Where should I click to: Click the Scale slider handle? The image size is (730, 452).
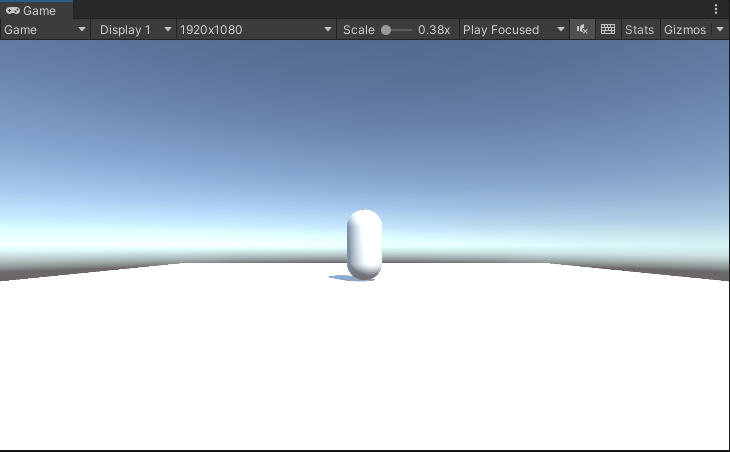(386, 30)
